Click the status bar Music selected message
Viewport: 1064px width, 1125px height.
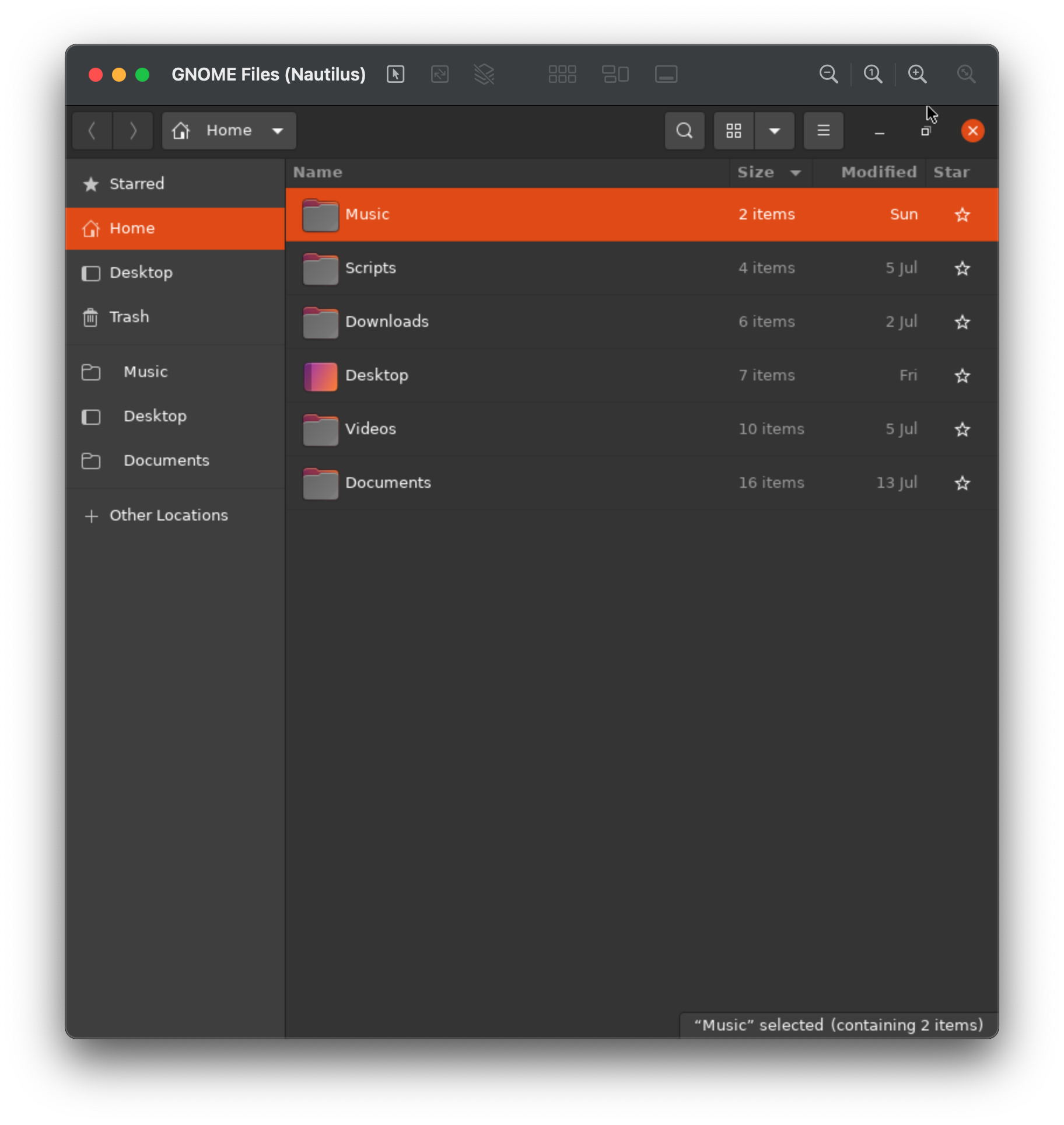pyautogui.click(x=838, y=1025)
